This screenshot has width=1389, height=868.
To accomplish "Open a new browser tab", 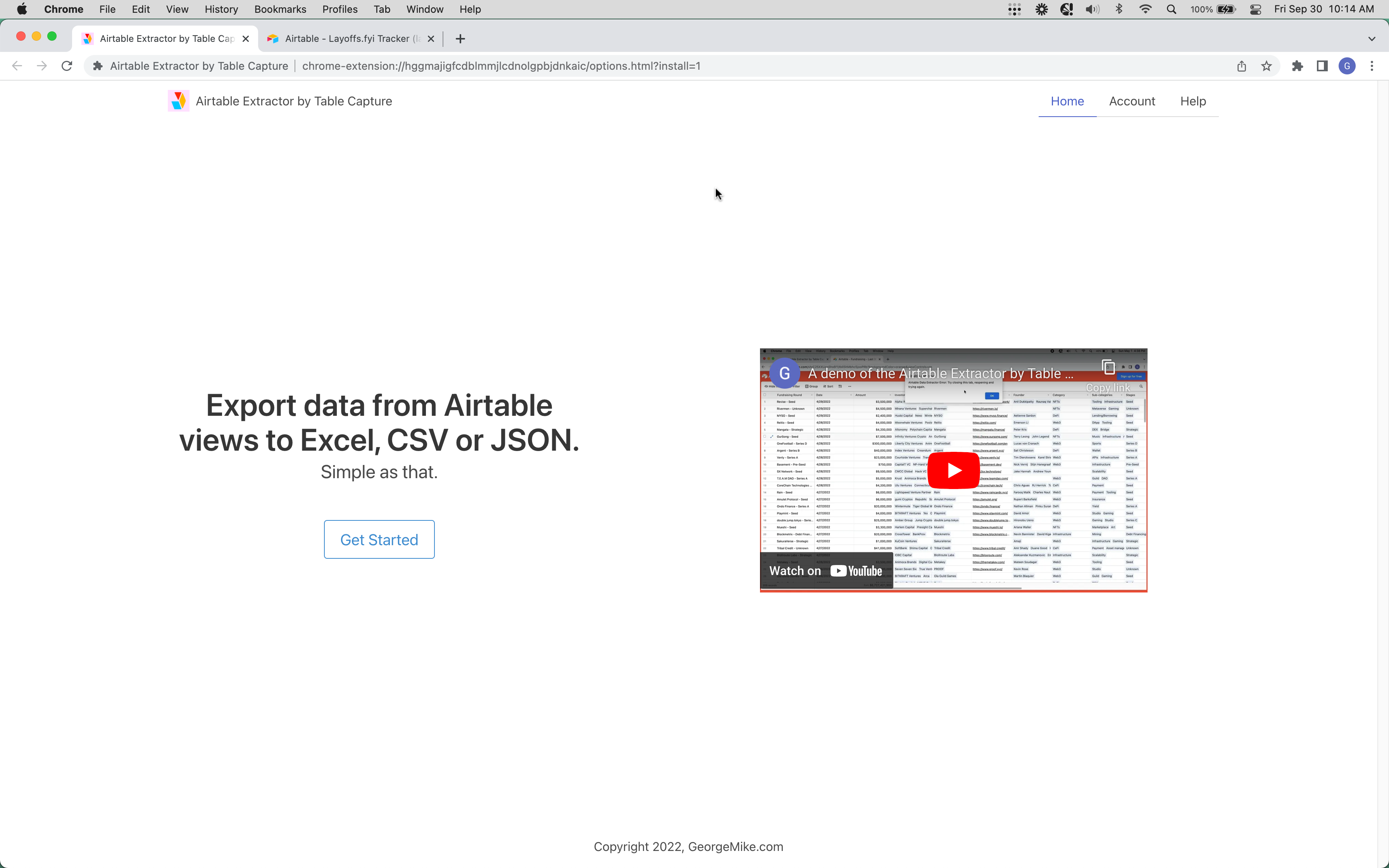I will pyautogui.click(x=460, y=38).
